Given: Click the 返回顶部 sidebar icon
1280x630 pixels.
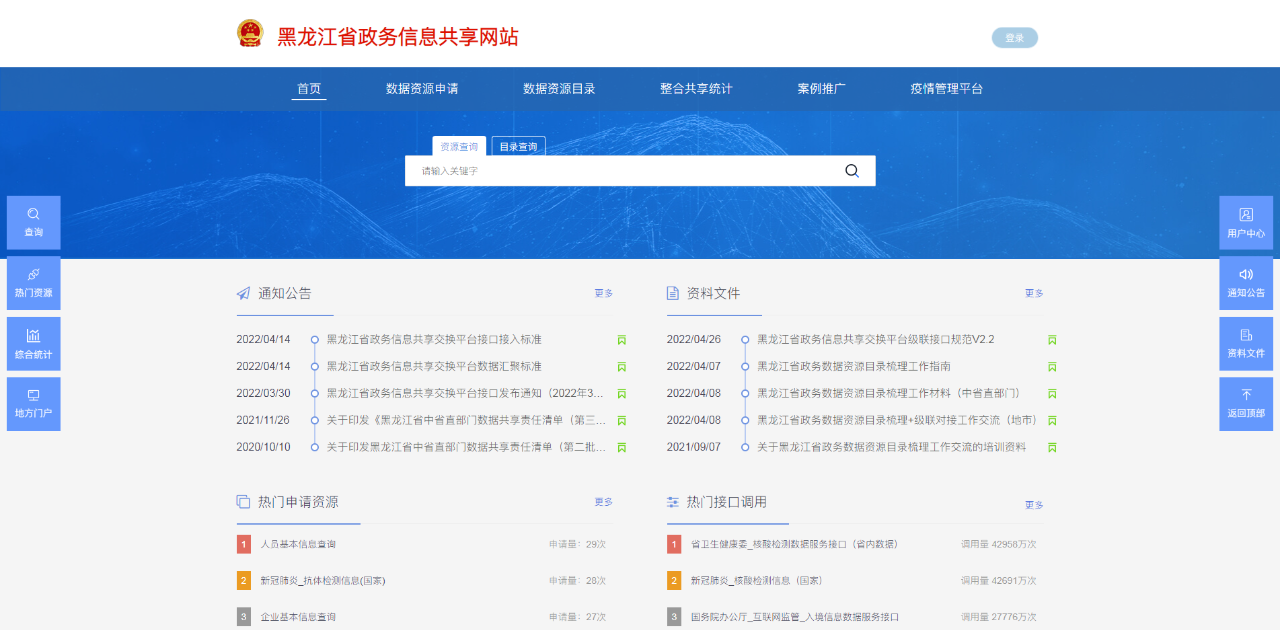Looking at the screenshot, I should point(1246,404).
